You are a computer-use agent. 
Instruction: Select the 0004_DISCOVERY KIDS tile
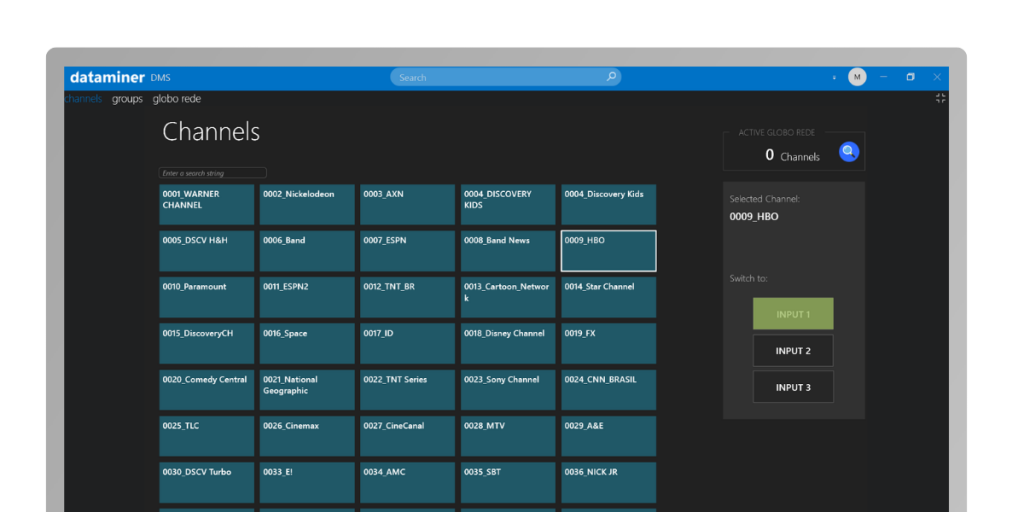pos(508,204)
